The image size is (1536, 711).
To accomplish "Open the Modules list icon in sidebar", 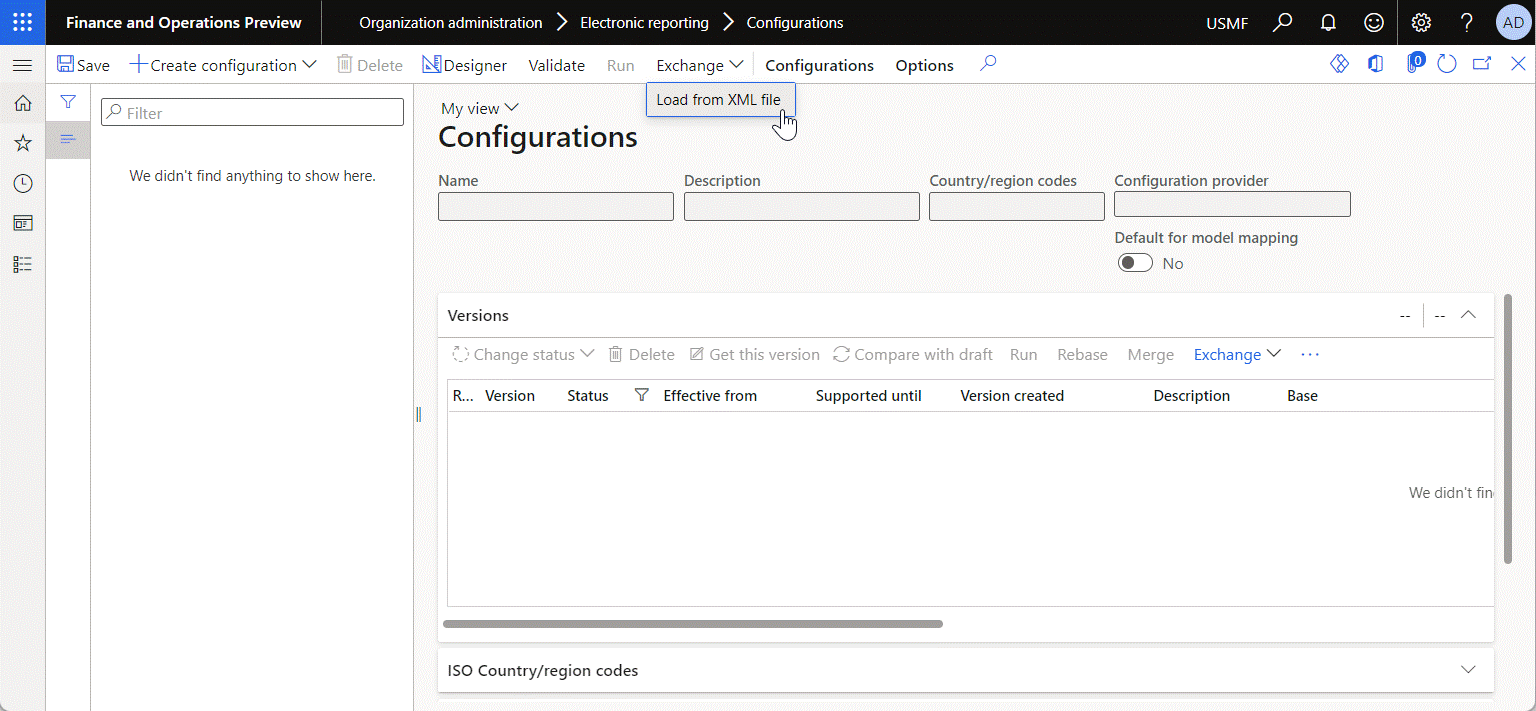I will [x=22, y=263].
